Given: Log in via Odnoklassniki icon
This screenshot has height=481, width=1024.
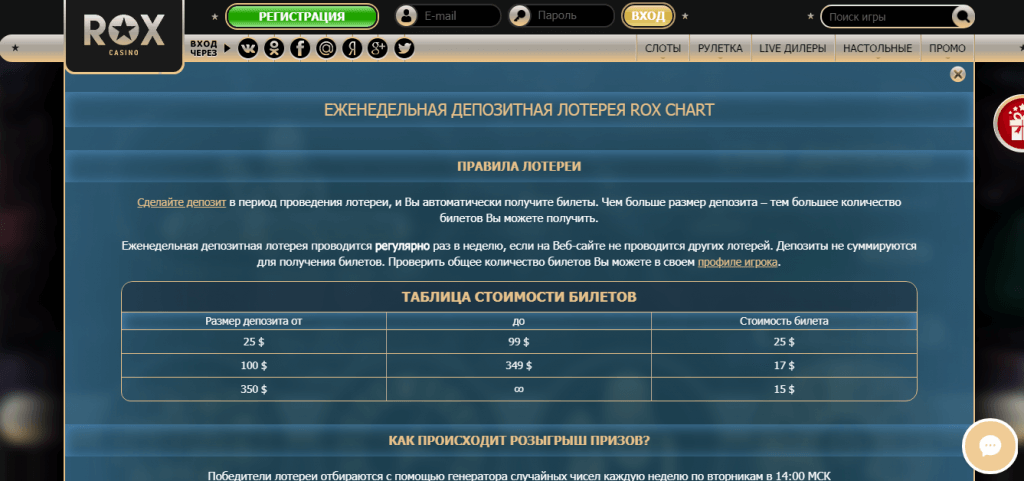Looking at the screenshot, I should pyautogui.click(x=274, y=48).
